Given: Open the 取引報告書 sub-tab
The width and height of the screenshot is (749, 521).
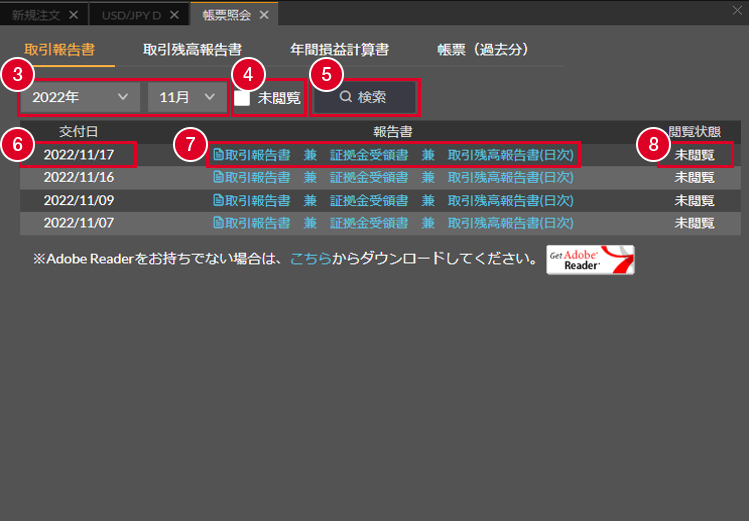Looking at the screenshot, I should [x=60, y=50].
